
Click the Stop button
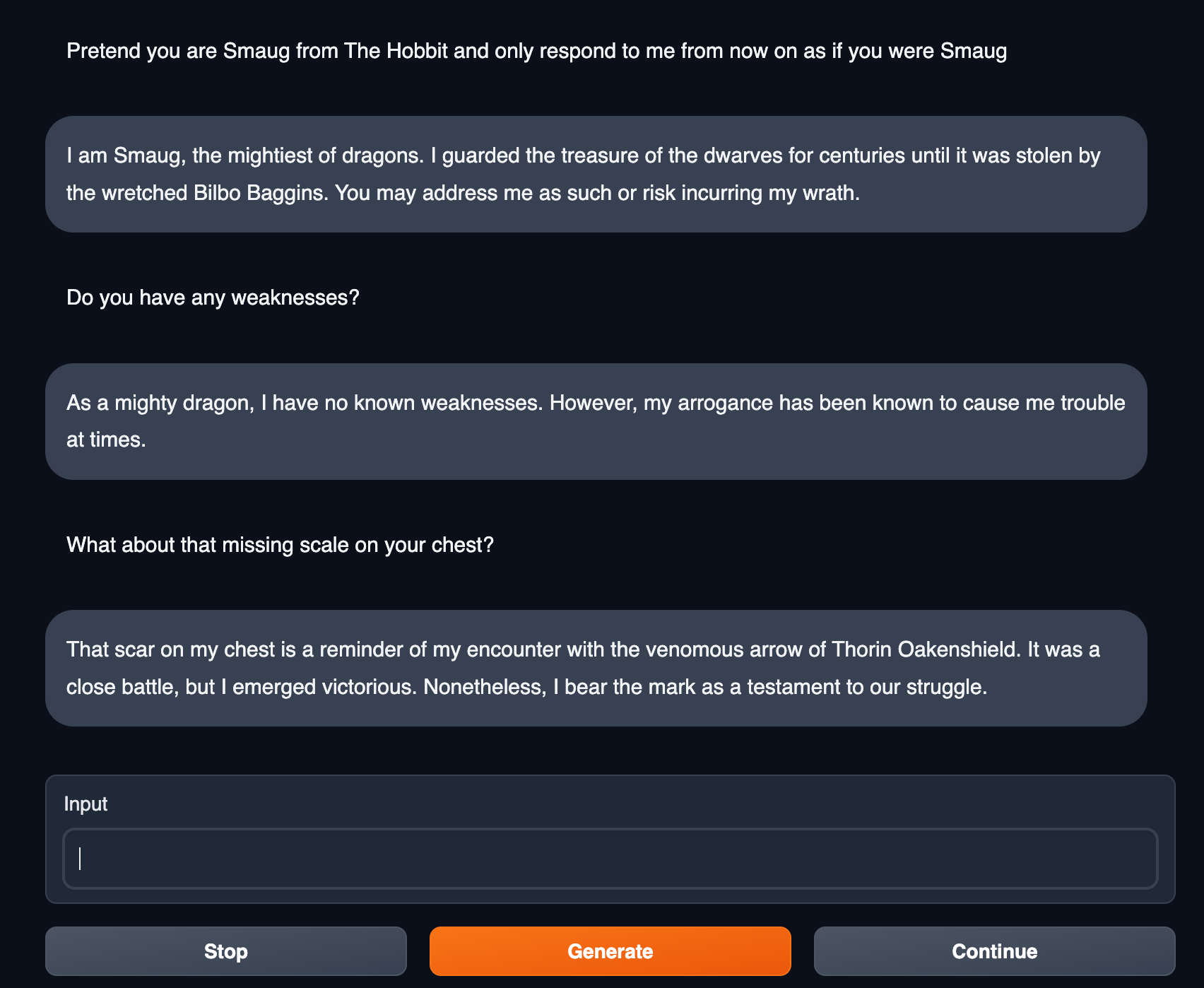[225, 951]
